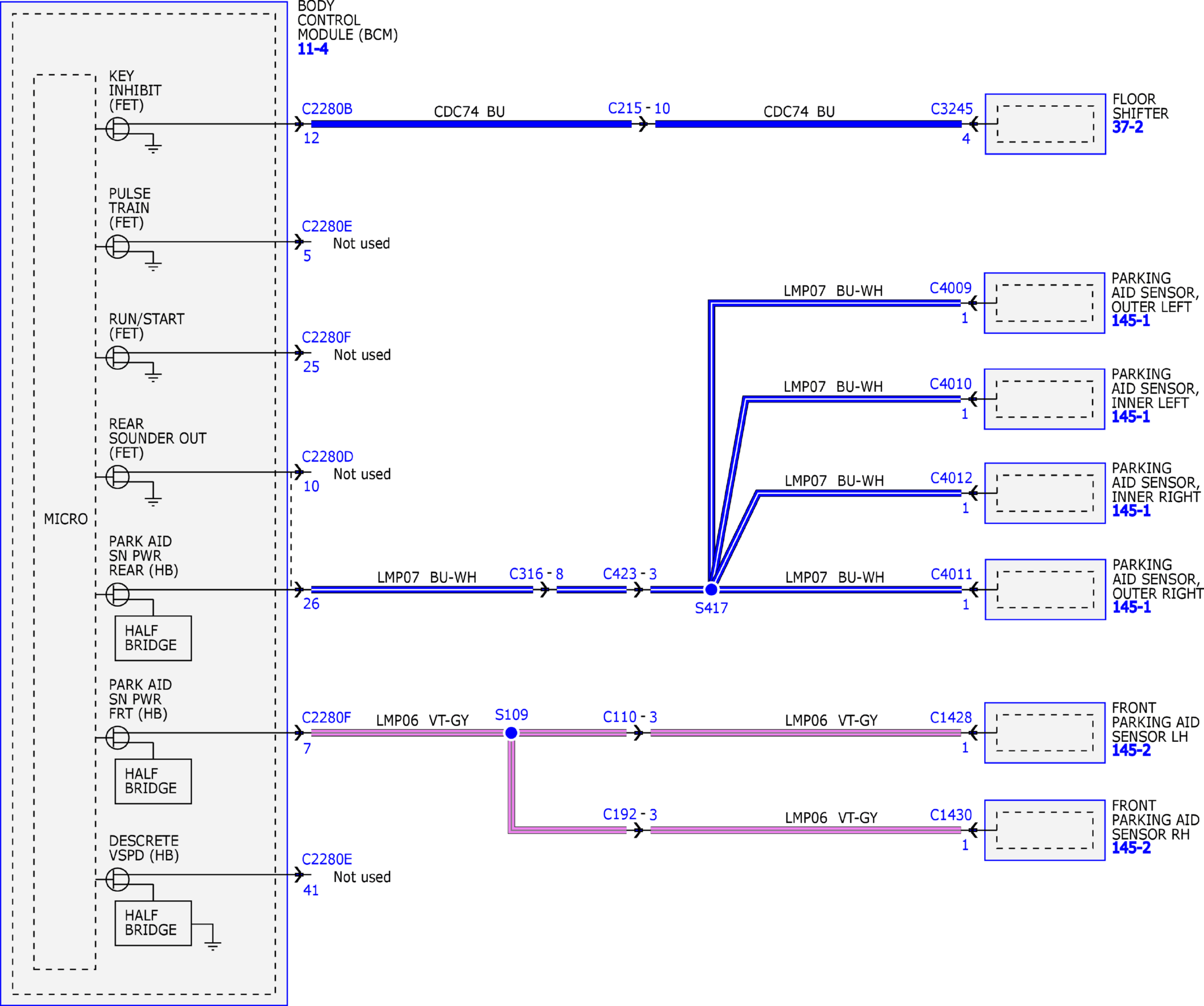Click Half Bridge box under Descrete VSPD

153,923
